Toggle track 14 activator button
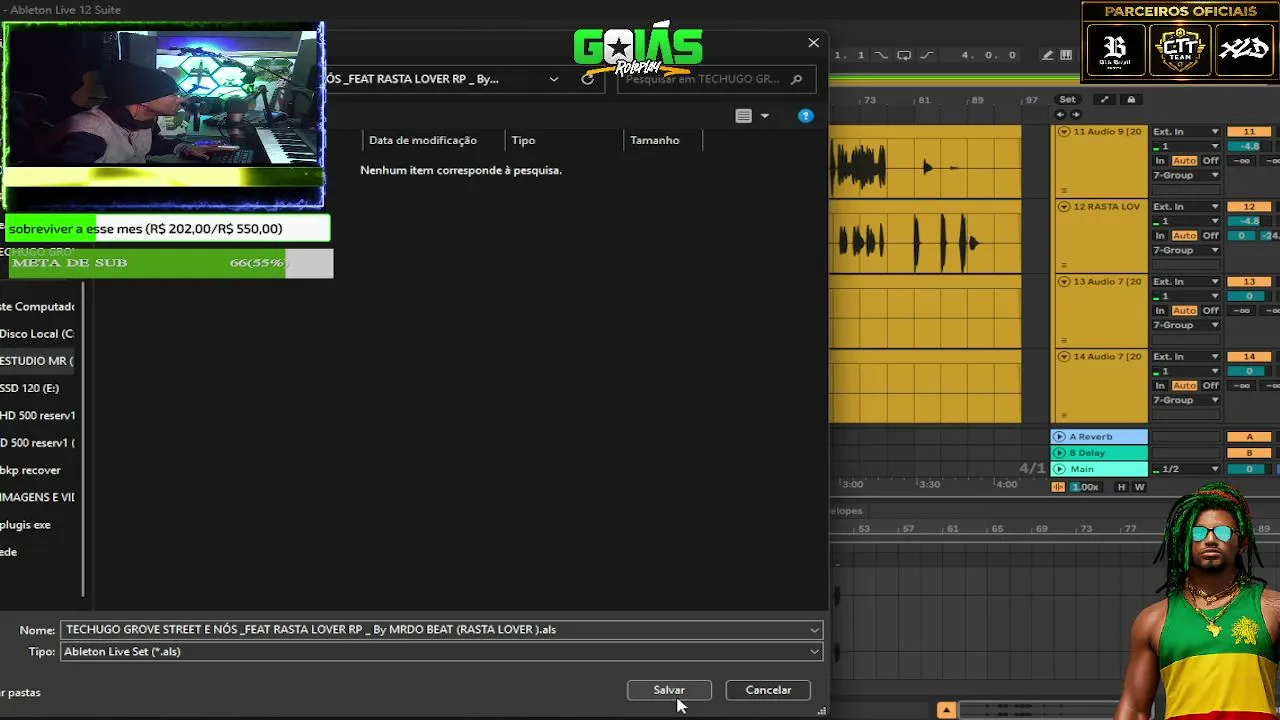The height and width of the screenshot is (720, 1280). coord(1249,357)
